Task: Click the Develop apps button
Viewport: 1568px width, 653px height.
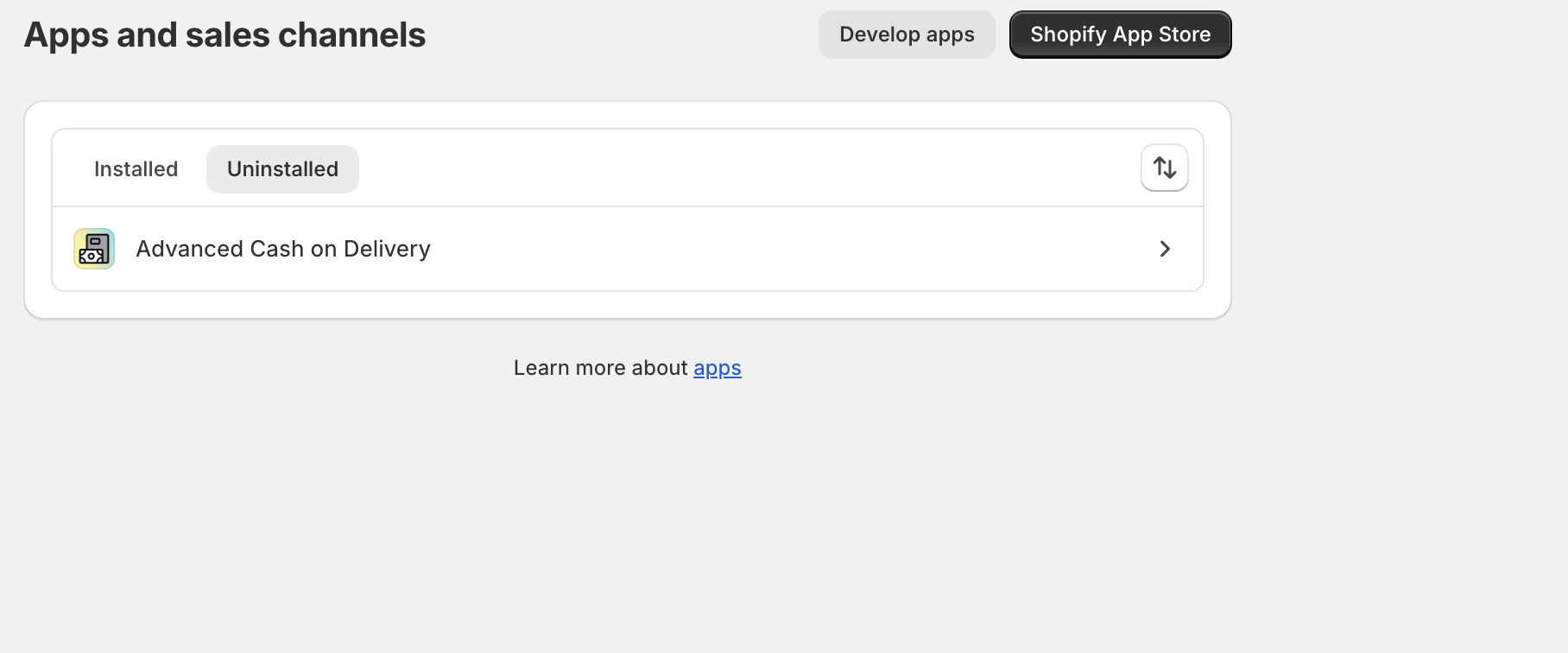Action: point(907,35)
